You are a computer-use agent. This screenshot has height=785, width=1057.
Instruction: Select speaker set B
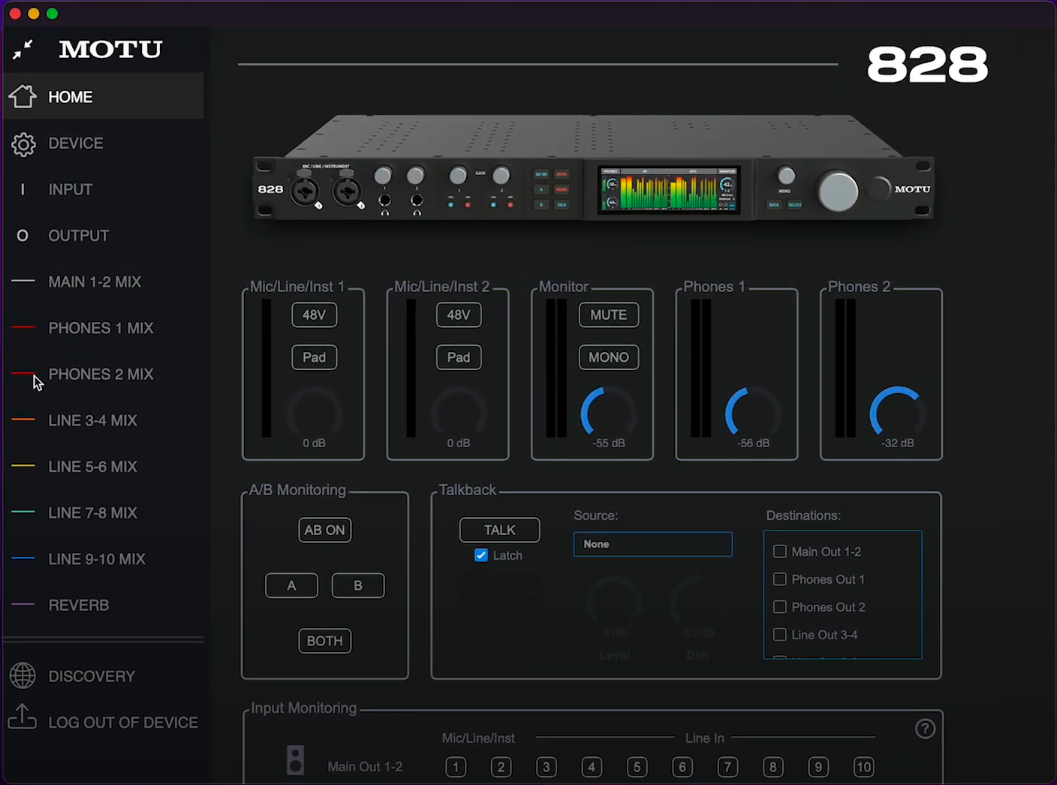358,586
